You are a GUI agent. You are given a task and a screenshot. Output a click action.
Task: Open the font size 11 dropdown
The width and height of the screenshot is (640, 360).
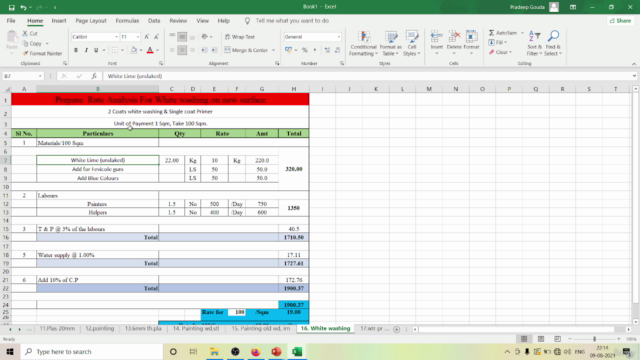click(138, 37)
